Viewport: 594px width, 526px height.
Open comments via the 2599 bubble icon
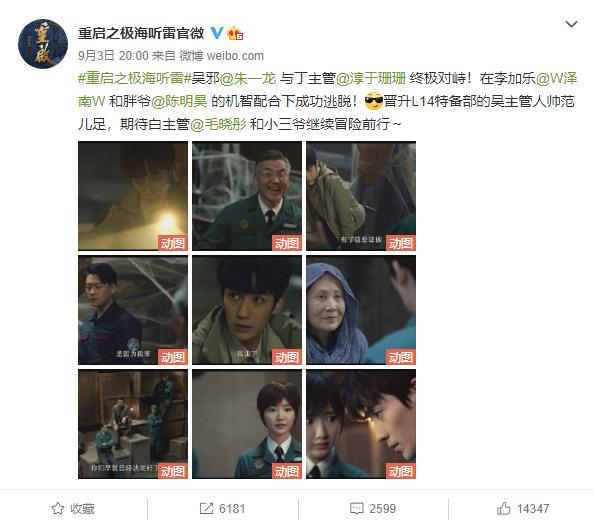click(x=356, y=509)
